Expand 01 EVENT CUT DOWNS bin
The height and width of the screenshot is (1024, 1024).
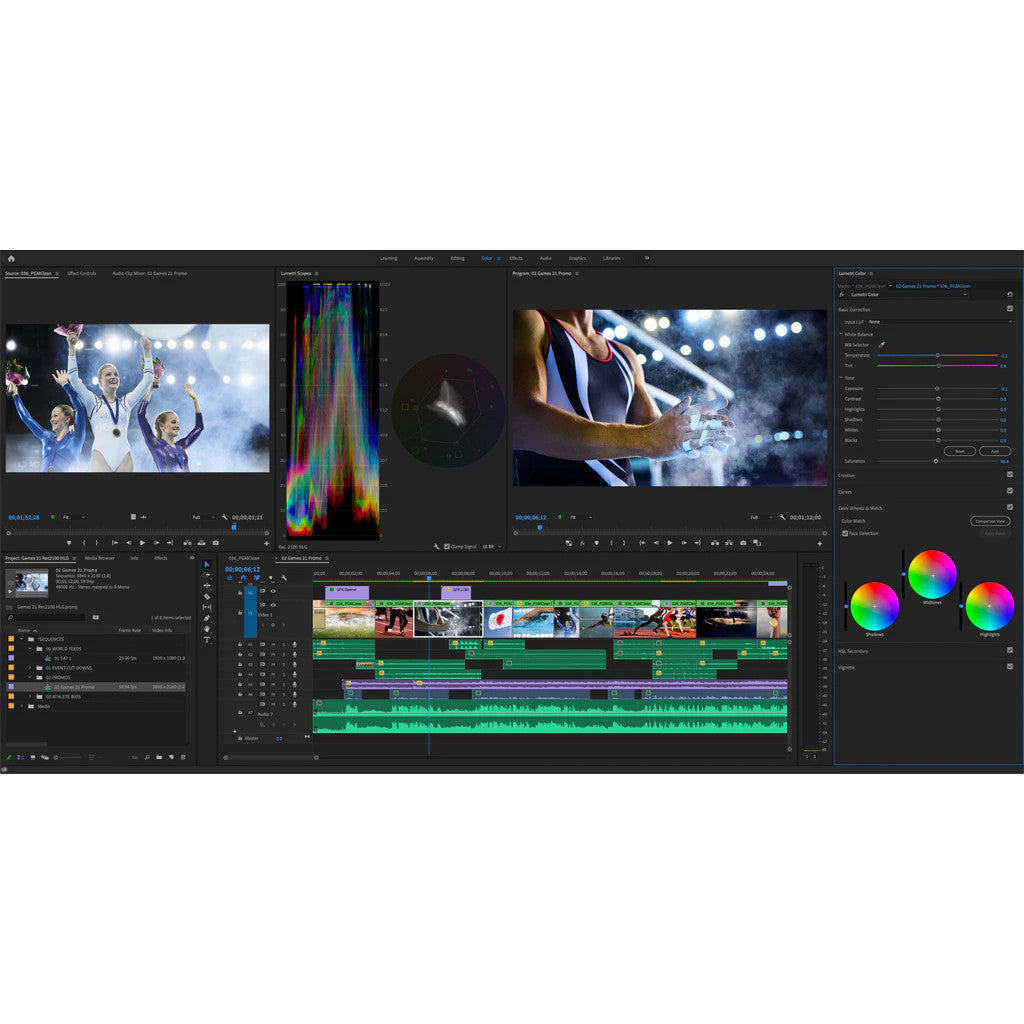coord(30,668)
